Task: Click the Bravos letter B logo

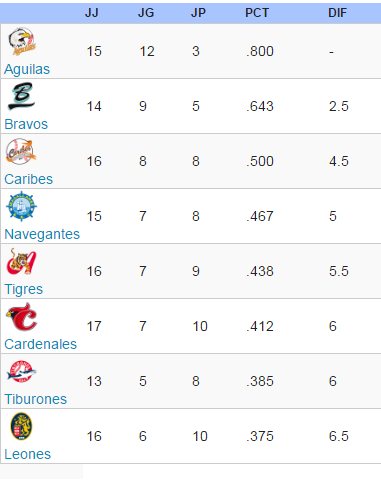Action: pyautogui.click(x=21, y=97)
